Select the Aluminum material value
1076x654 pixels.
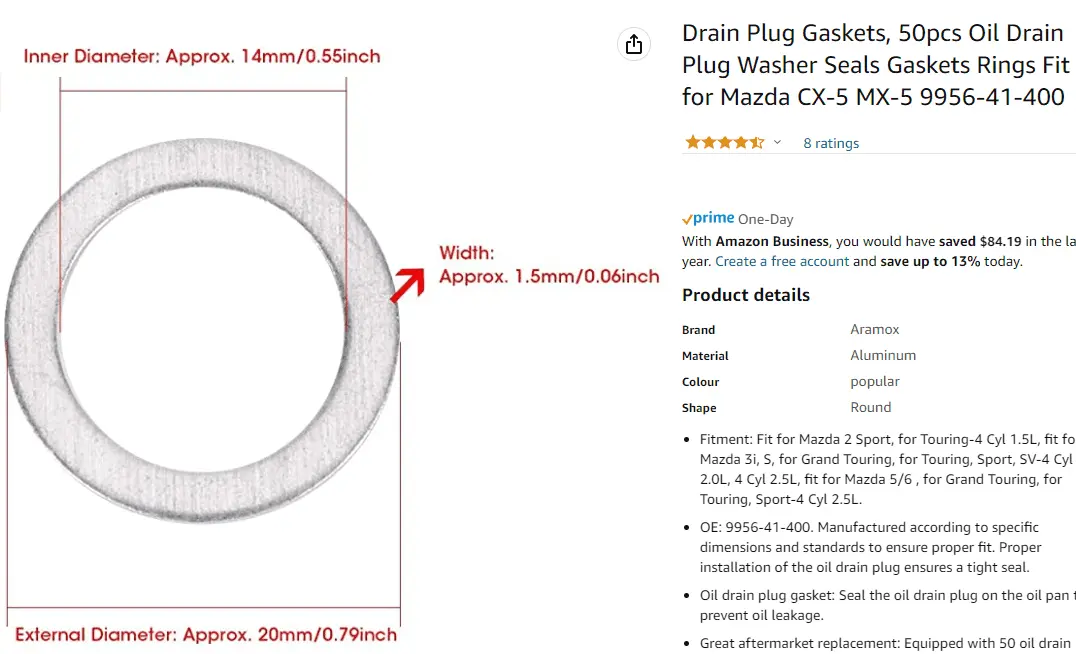[x=883, y=355]
